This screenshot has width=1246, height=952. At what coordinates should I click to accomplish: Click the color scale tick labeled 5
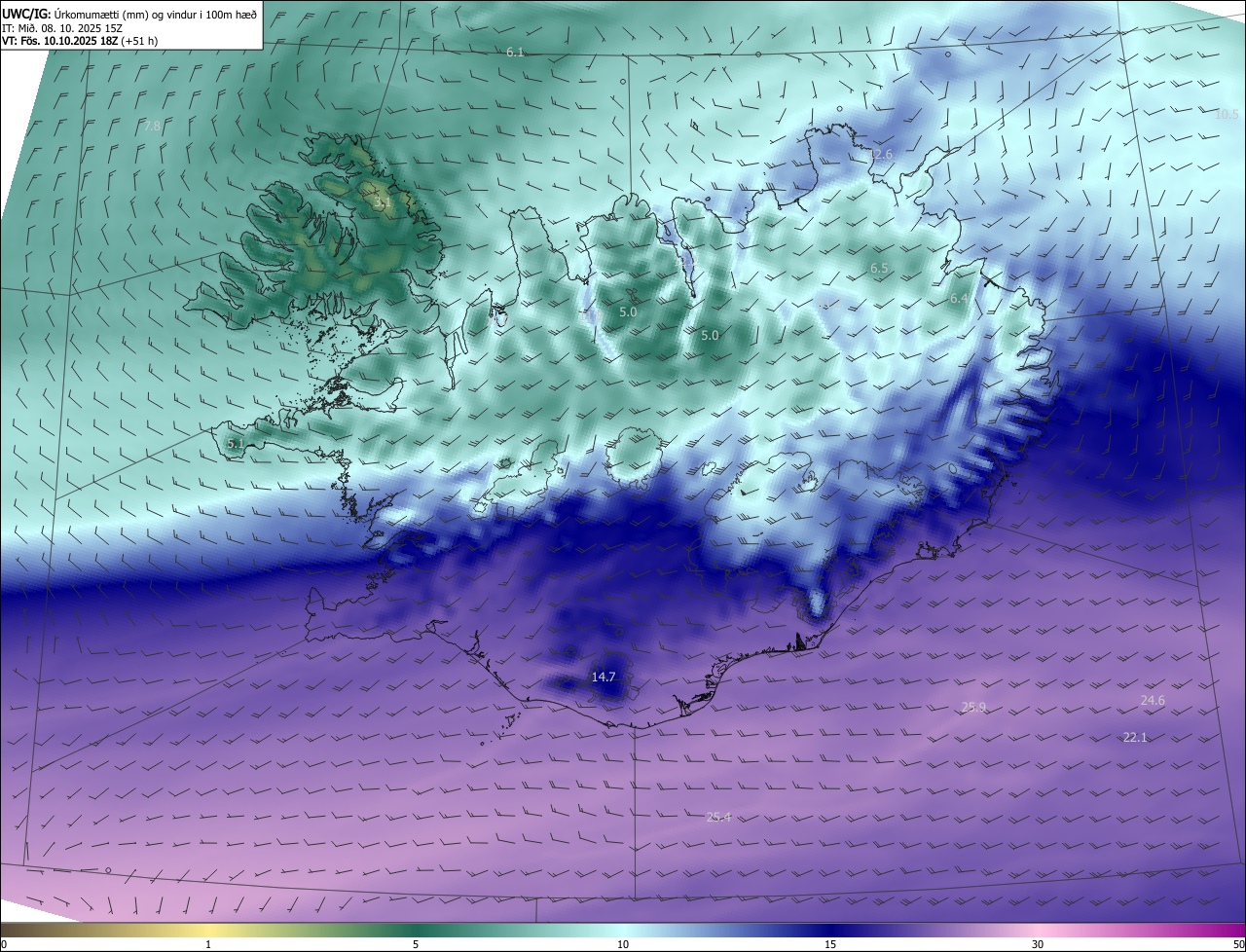pos(416,944)
